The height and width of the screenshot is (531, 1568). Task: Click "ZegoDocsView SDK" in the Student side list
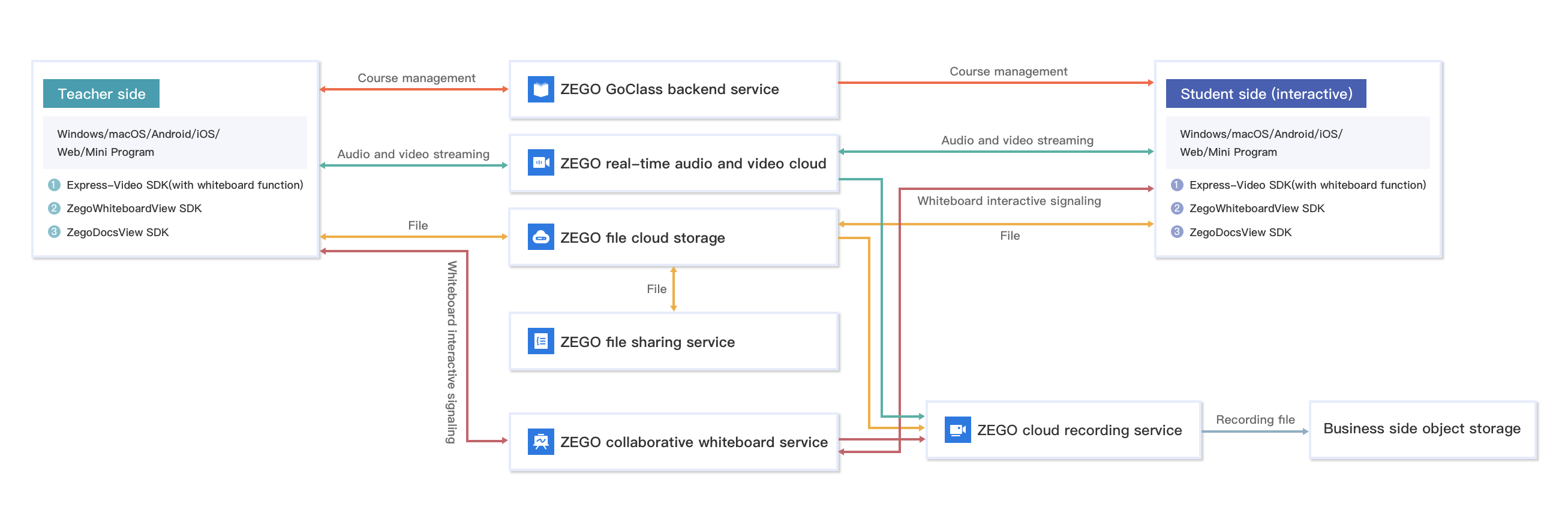coord(1240,232)
